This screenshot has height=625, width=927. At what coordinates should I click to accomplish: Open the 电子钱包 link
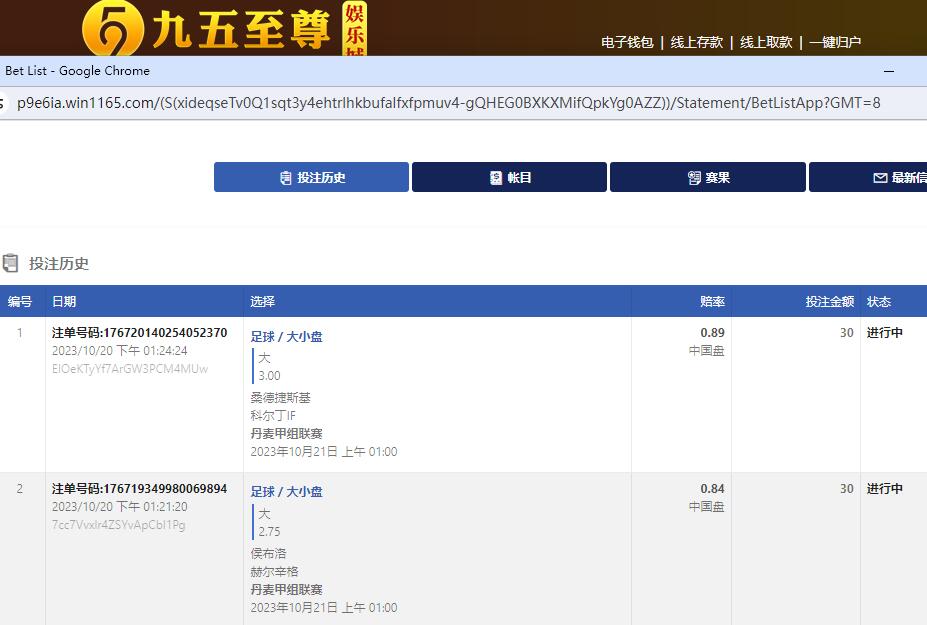(x=627, y=42)
